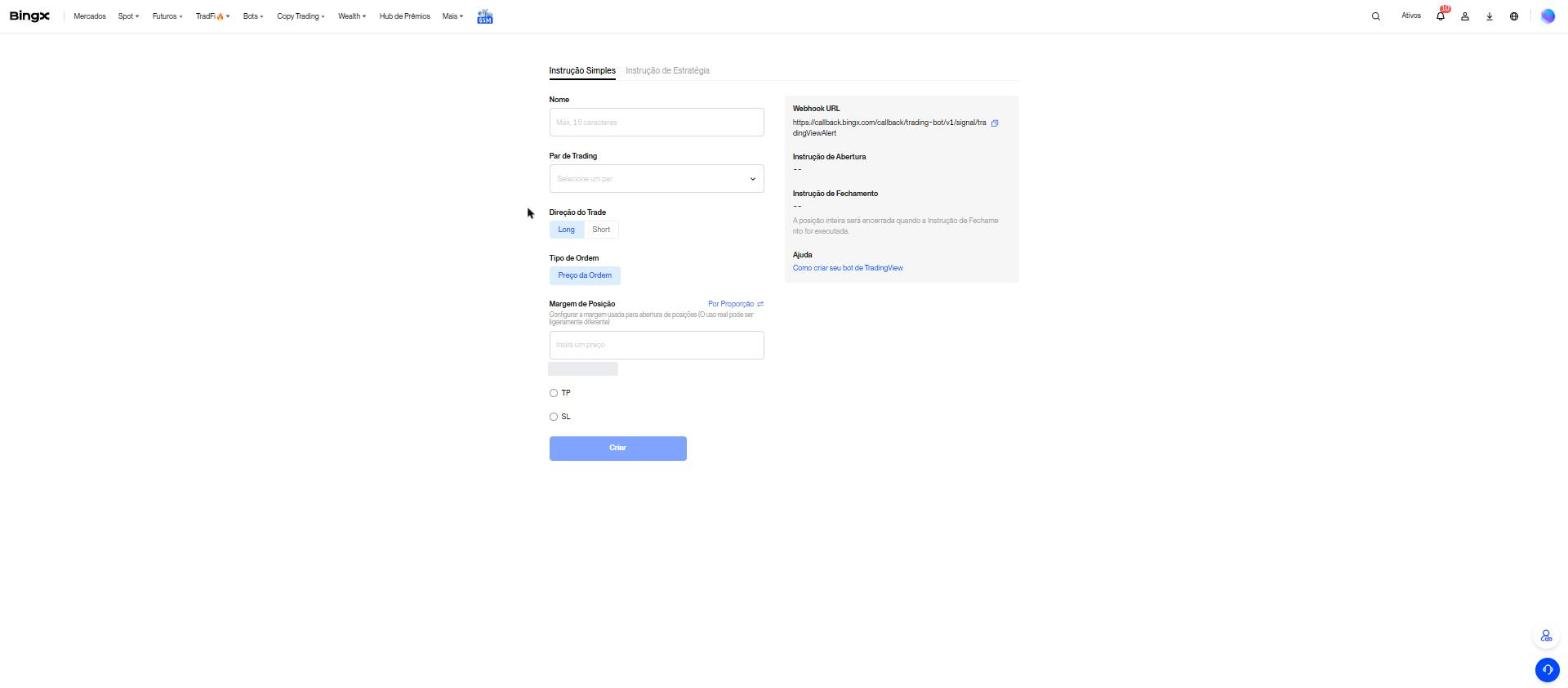The image size is (1568, 688).
Task: Click the Direção do Trade label
Action: 577,213
